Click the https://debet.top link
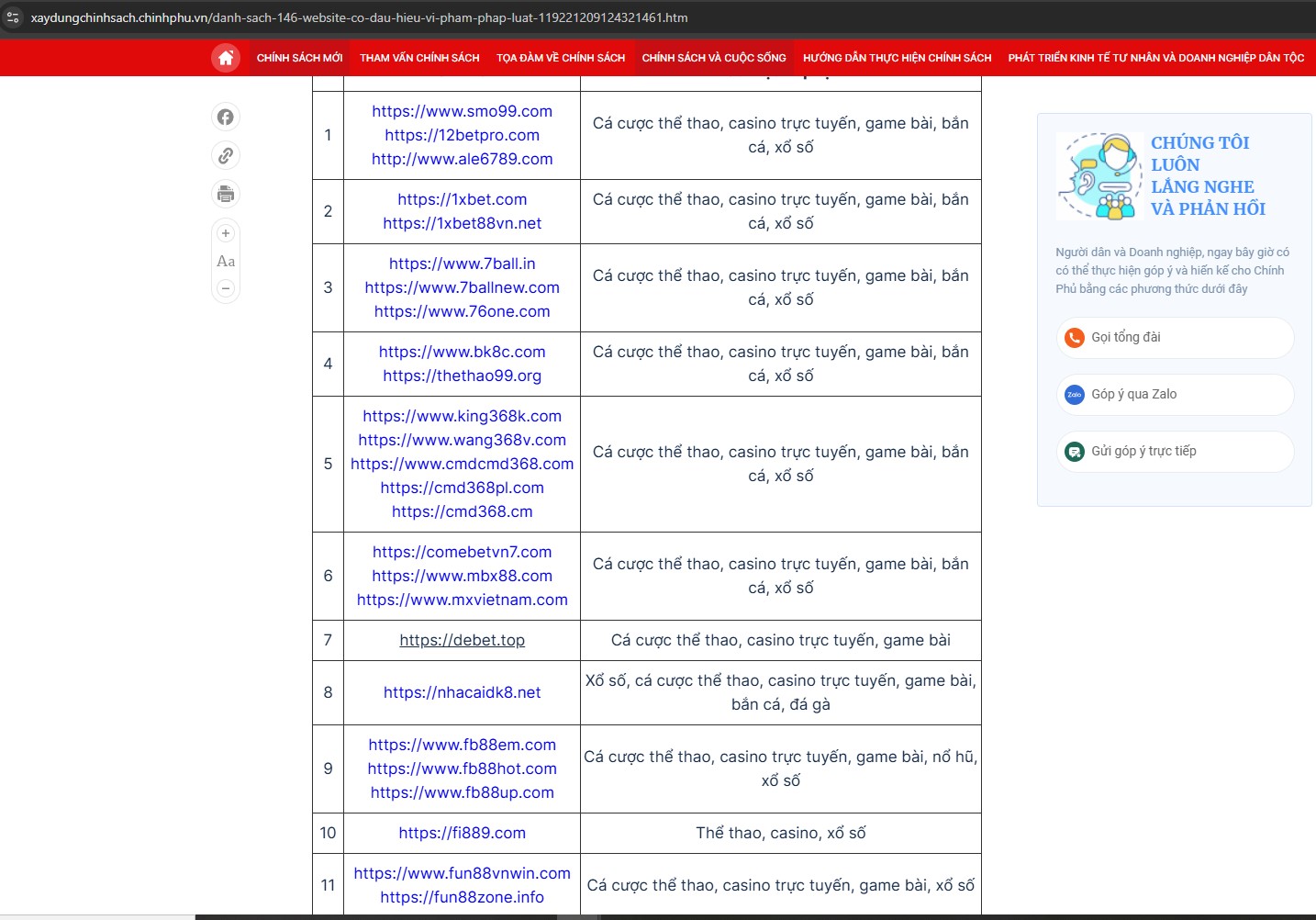 pyautogui.click(x=462, y=640)
